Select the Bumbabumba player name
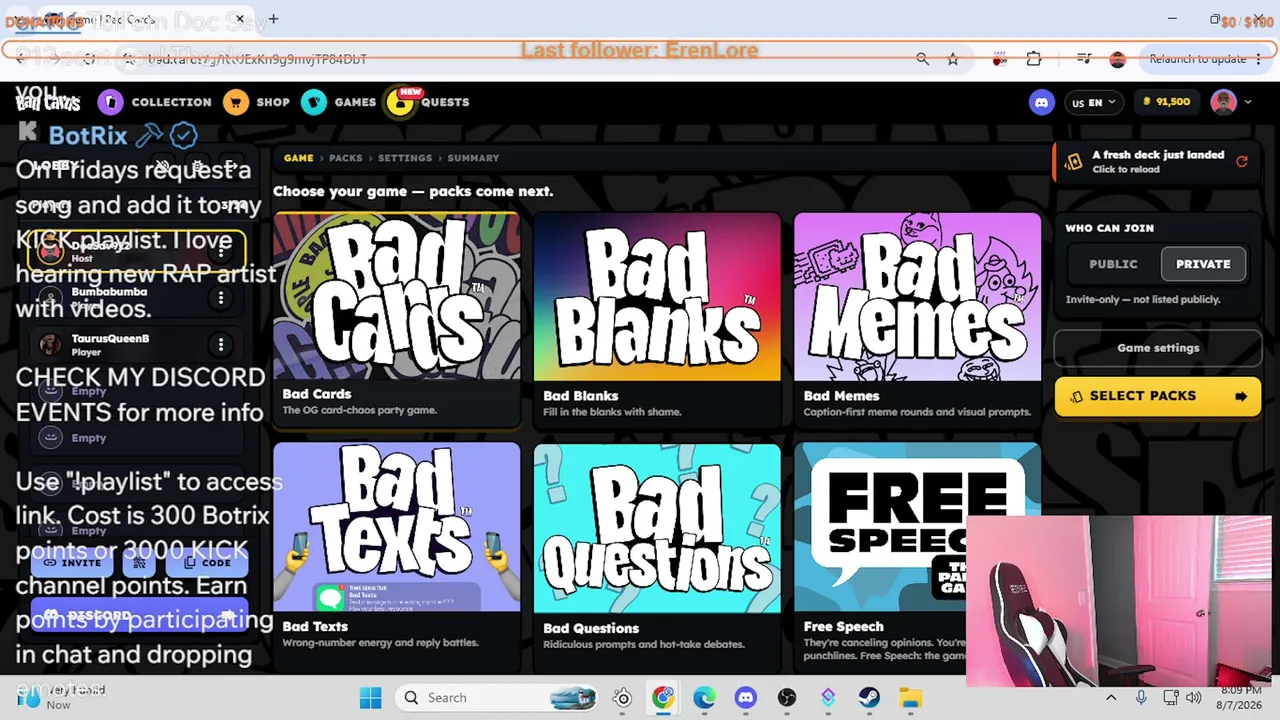The height and width of the screenshot is (720, 1280). click(x=109, y=292)
